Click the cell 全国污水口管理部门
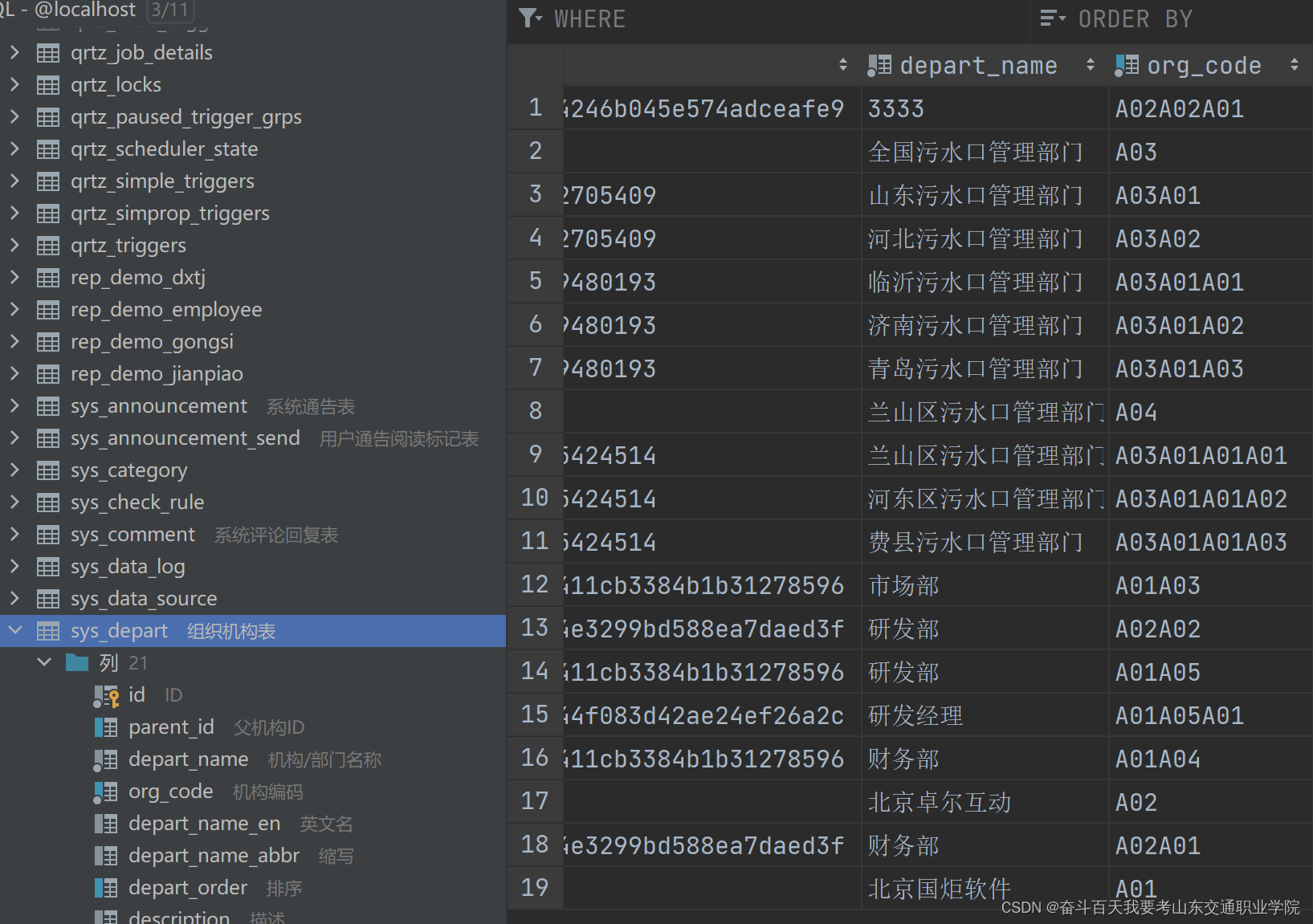 (x=985, y=152)
